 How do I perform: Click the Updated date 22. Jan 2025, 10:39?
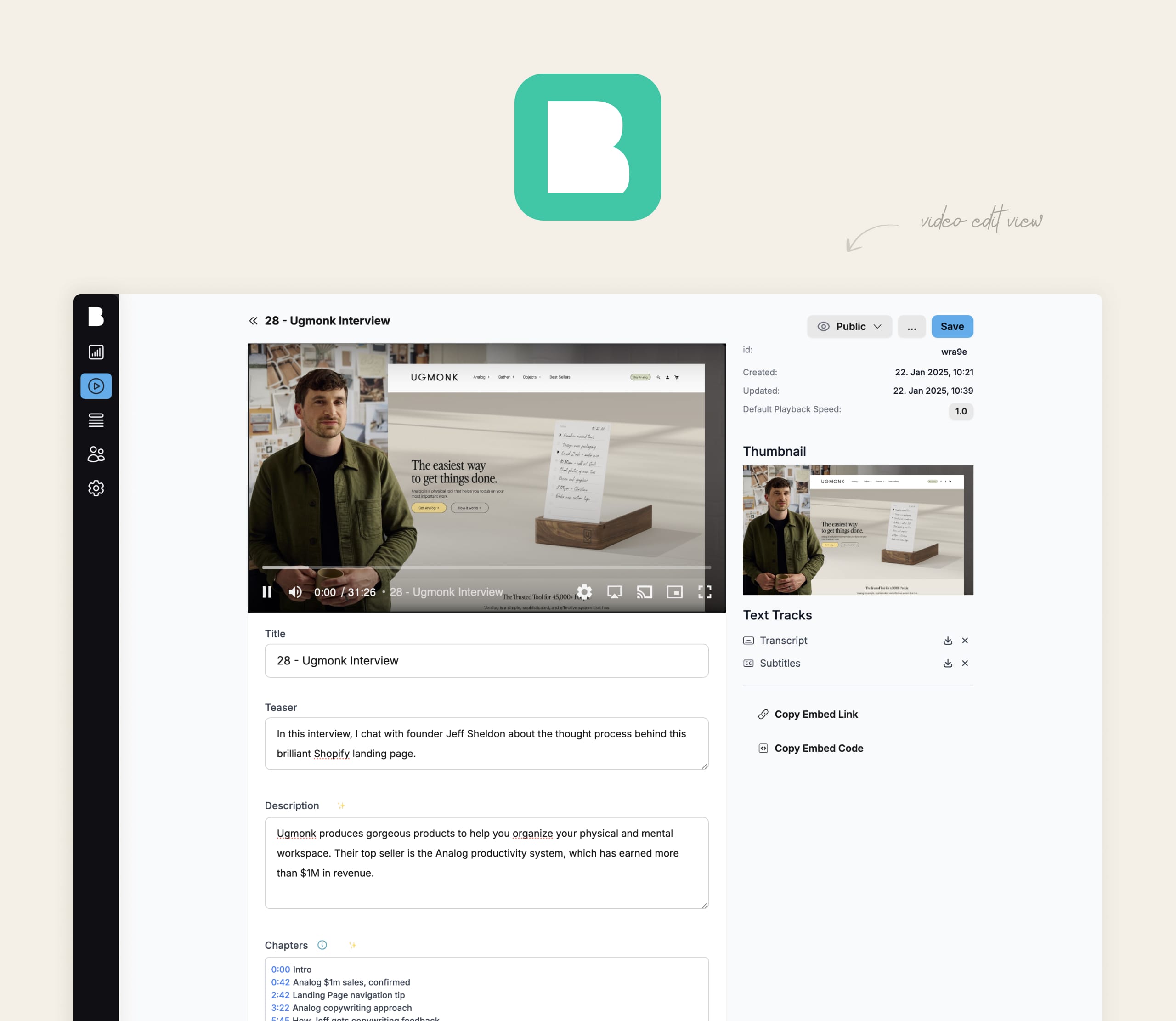pos(933,391)
